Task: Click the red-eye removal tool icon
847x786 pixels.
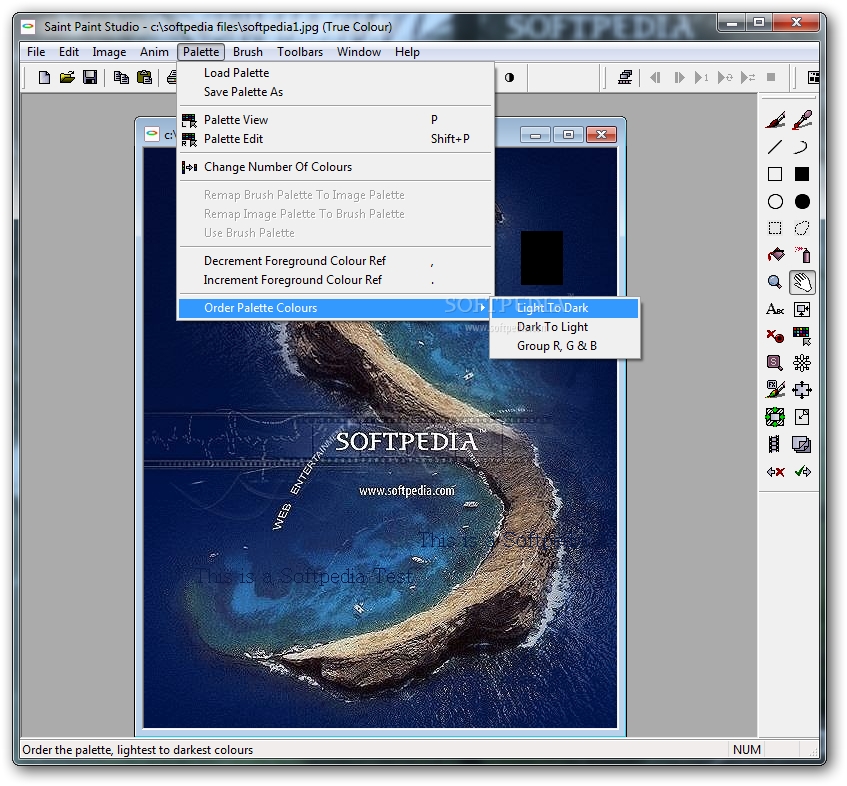Action: point(775,336)
